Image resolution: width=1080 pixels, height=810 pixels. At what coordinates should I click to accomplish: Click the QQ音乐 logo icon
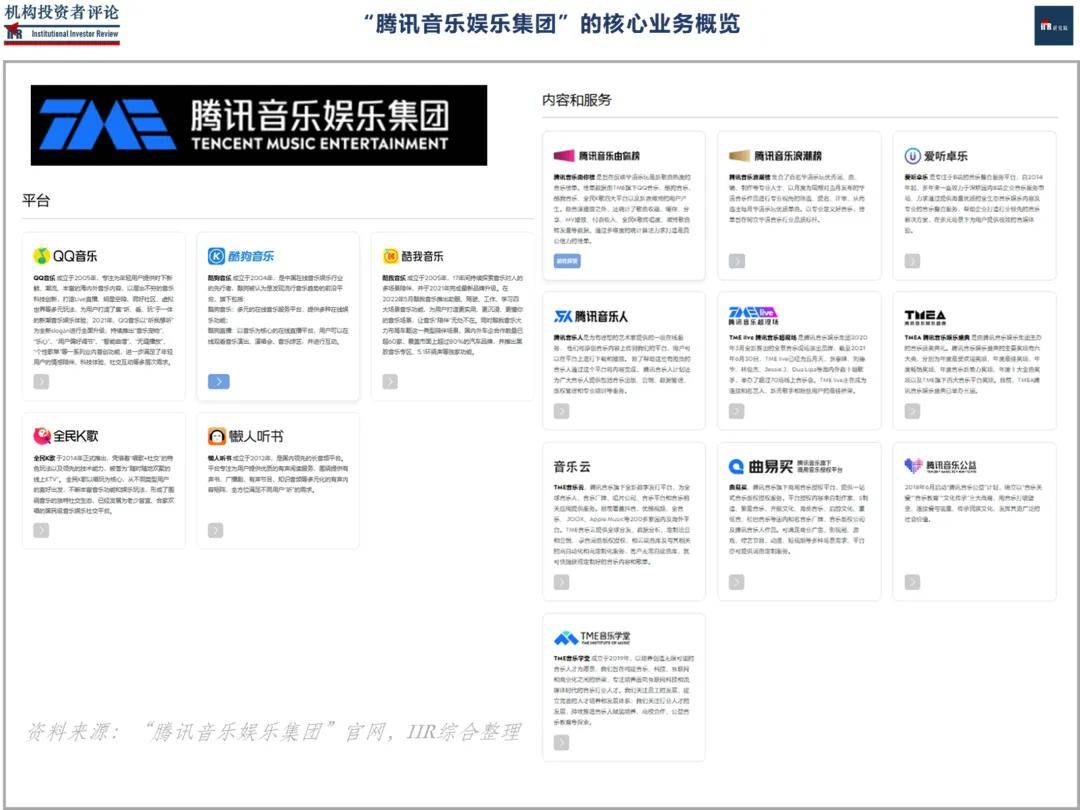click(x=41, y=256)
